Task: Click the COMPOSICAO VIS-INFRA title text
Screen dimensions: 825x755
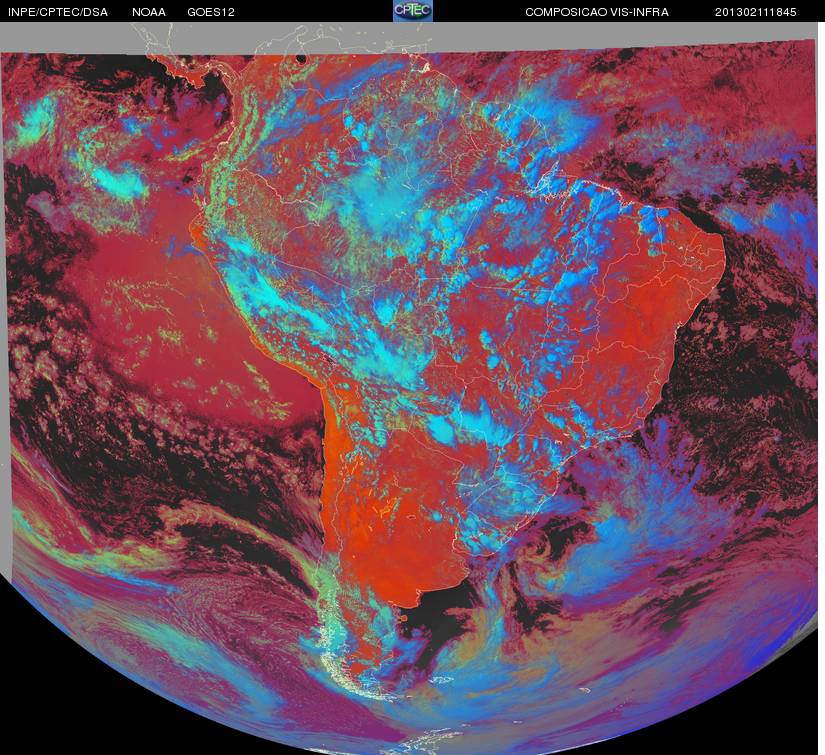Action: (x=597, y=12)
